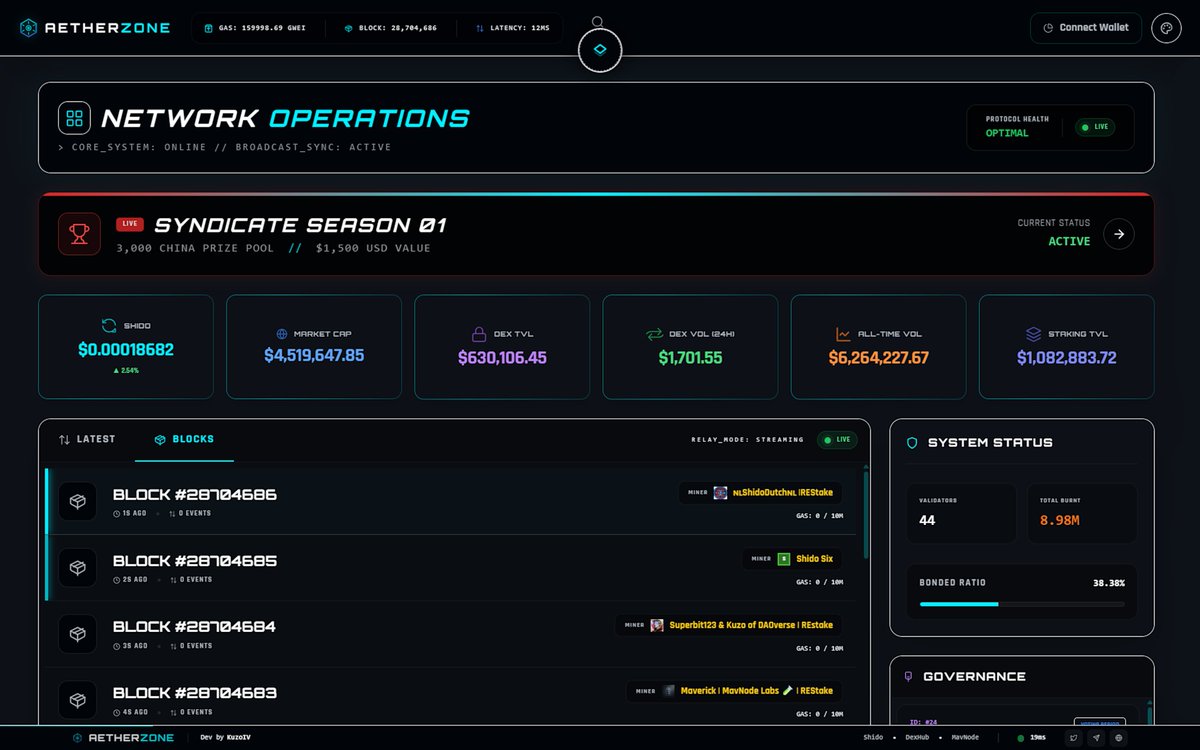Click the cyan diamond logo below the search icon
This screenshot has width=1200, height=750.
pos(599,48)
